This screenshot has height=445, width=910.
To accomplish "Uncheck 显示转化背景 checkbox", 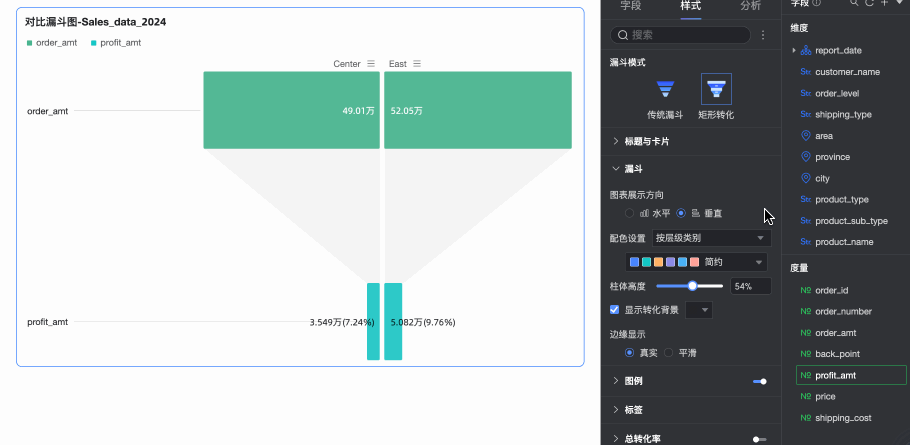I will [x=615, y=309].
